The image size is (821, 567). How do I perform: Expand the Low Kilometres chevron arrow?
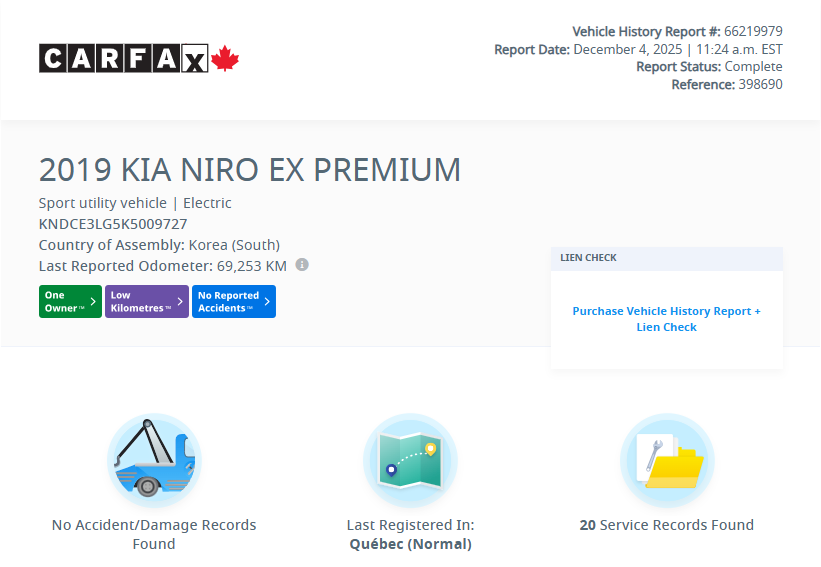coord(180,302)
